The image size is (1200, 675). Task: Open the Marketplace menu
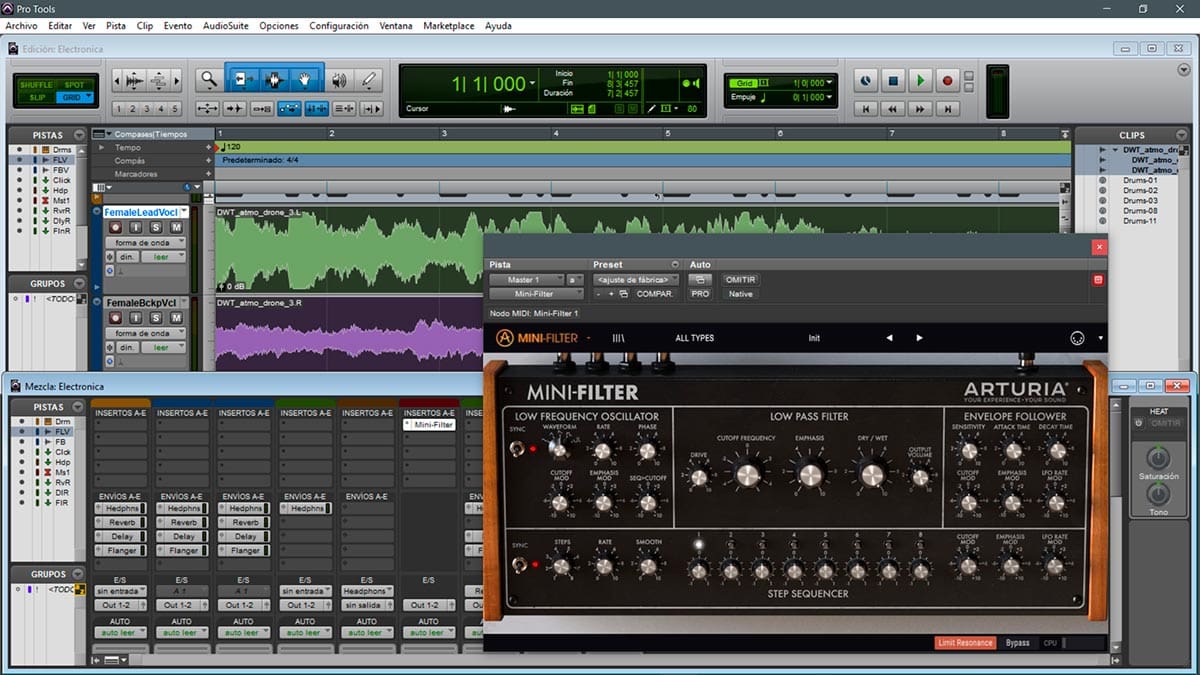(449, 26)
